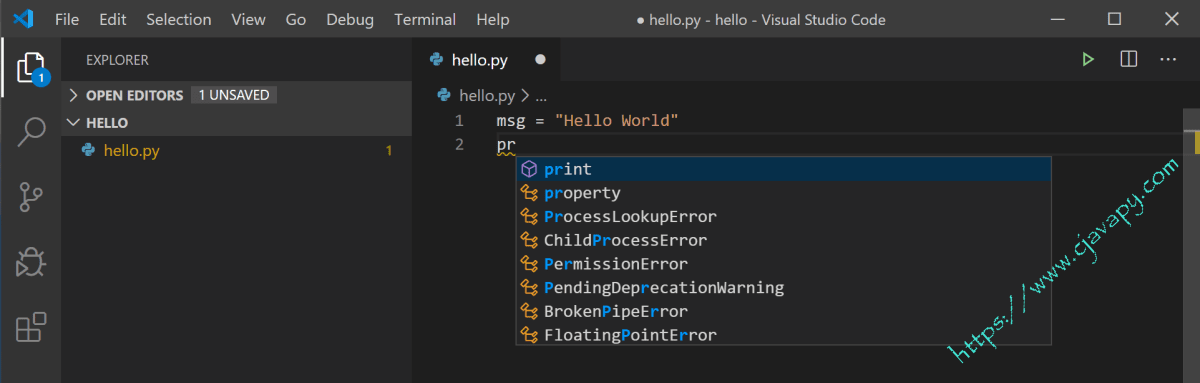Choose ChildProcessError suggestion
Viewport: 1200px width, 383px height.
point(783,240)
